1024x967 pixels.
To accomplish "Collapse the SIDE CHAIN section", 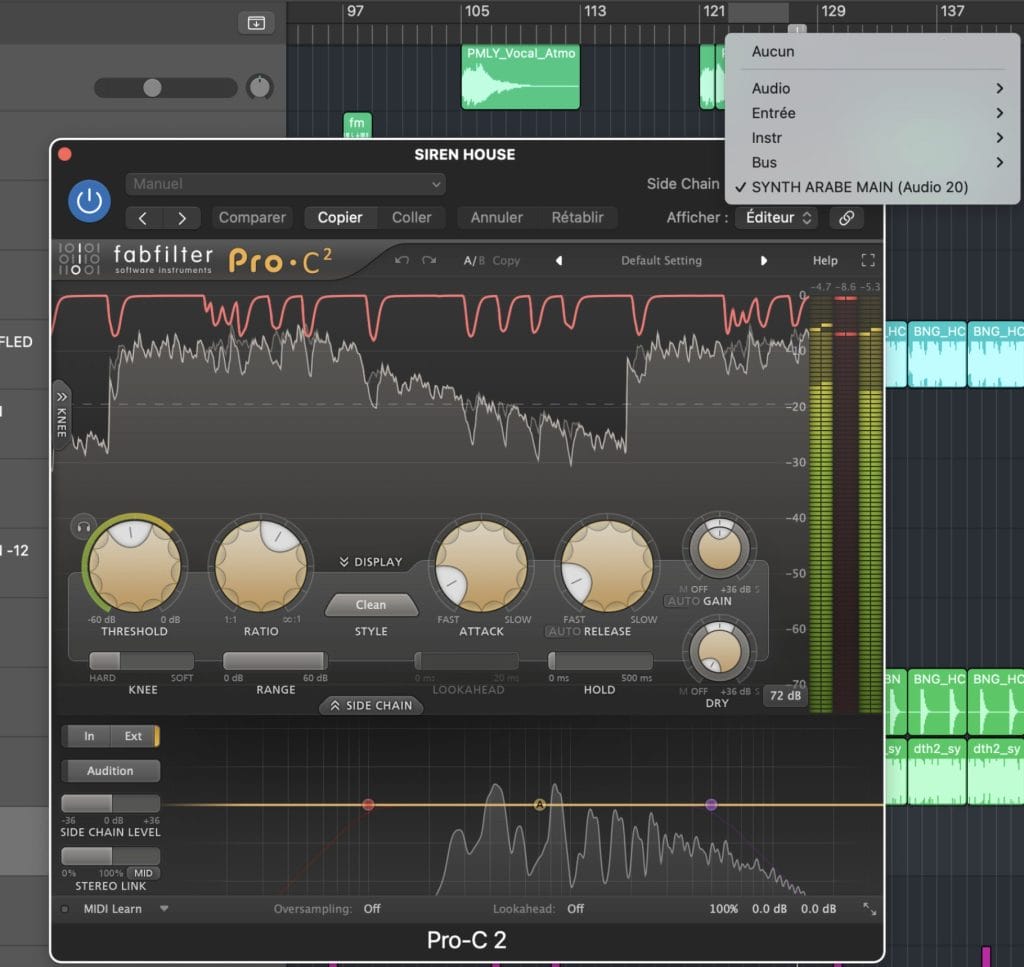I will tap(371, 705).
